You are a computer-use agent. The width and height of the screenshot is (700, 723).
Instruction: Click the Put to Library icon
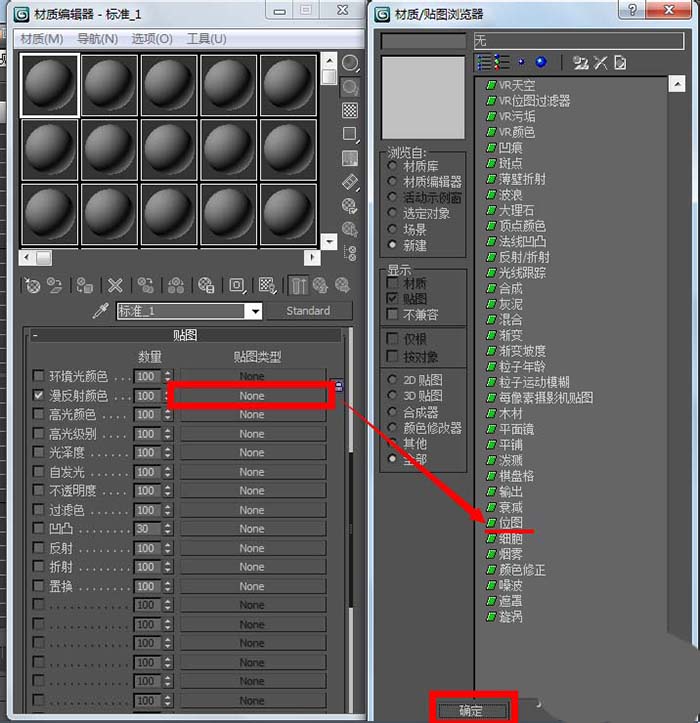tap(206, 285)
